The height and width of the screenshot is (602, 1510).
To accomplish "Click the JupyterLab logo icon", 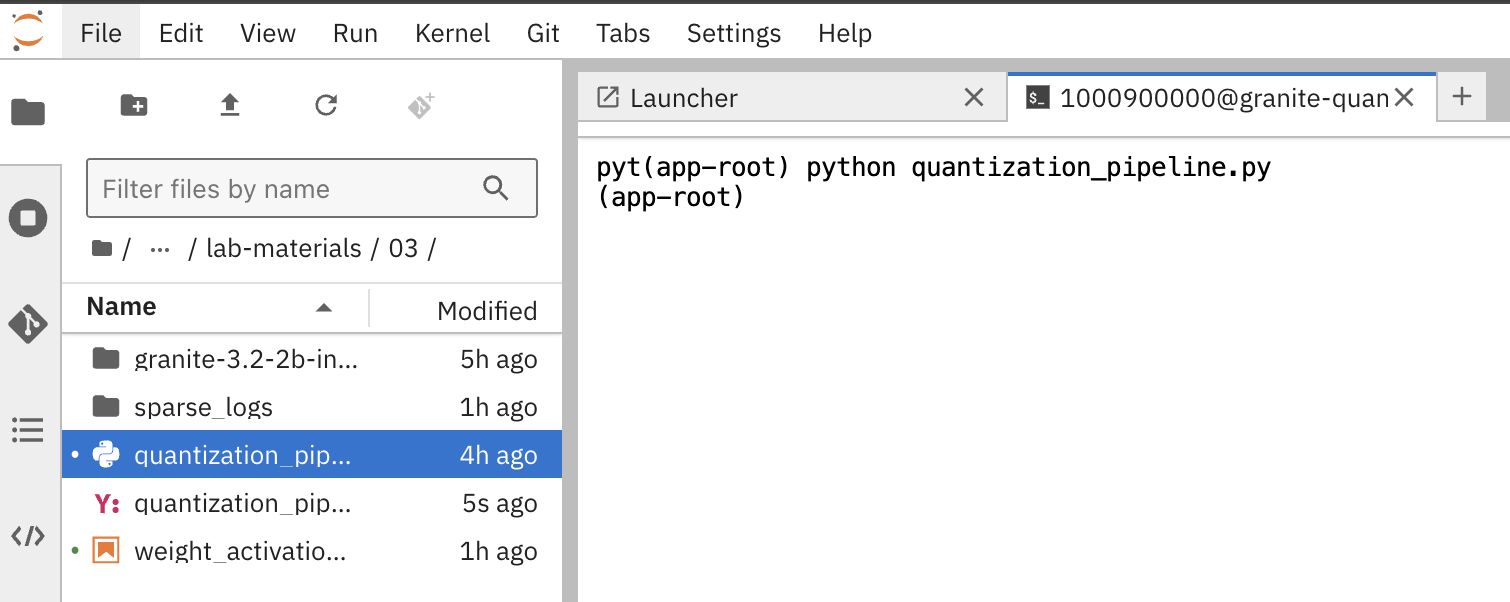I will [28, 32].
